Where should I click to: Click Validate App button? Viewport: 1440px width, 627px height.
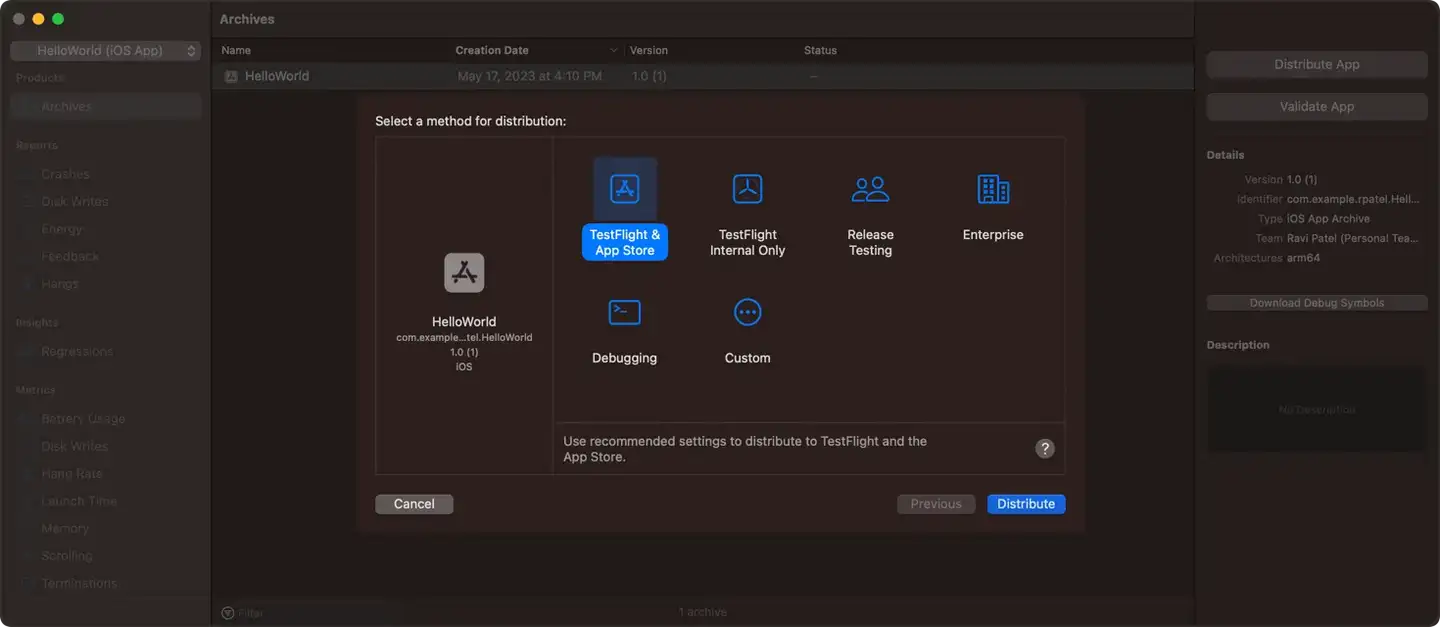[x=1317, y=106]
